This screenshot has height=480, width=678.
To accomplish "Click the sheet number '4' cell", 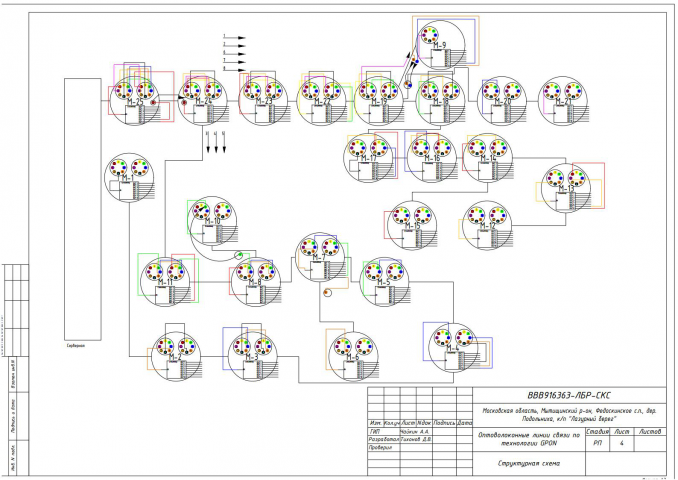I will (x=621, y=444).
